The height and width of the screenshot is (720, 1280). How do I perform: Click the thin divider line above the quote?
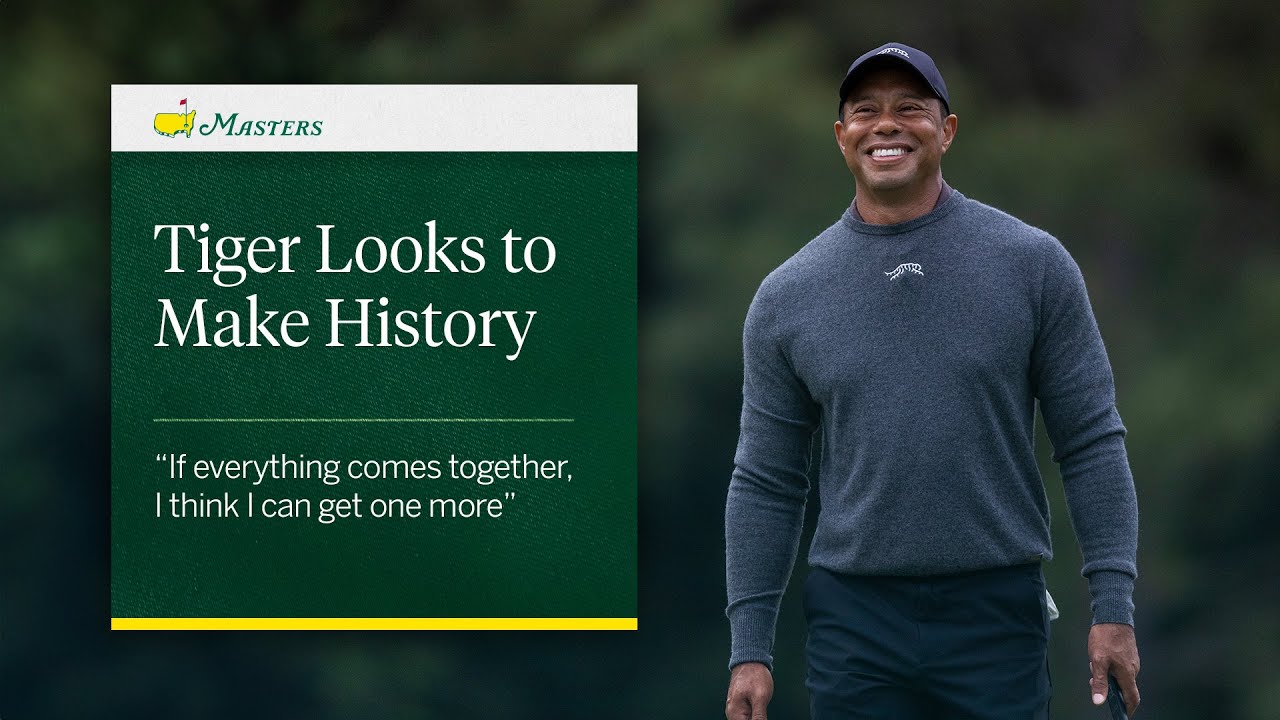(364, 420)
